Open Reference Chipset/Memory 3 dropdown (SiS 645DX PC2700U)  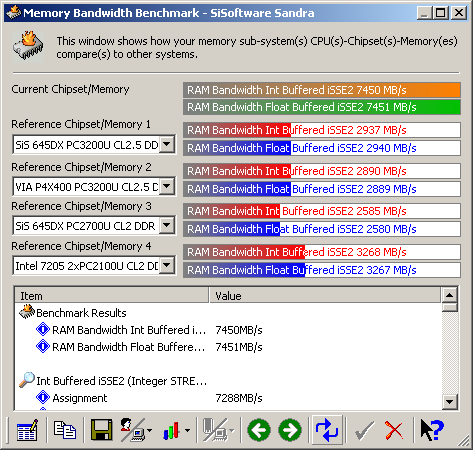(167, 226)
